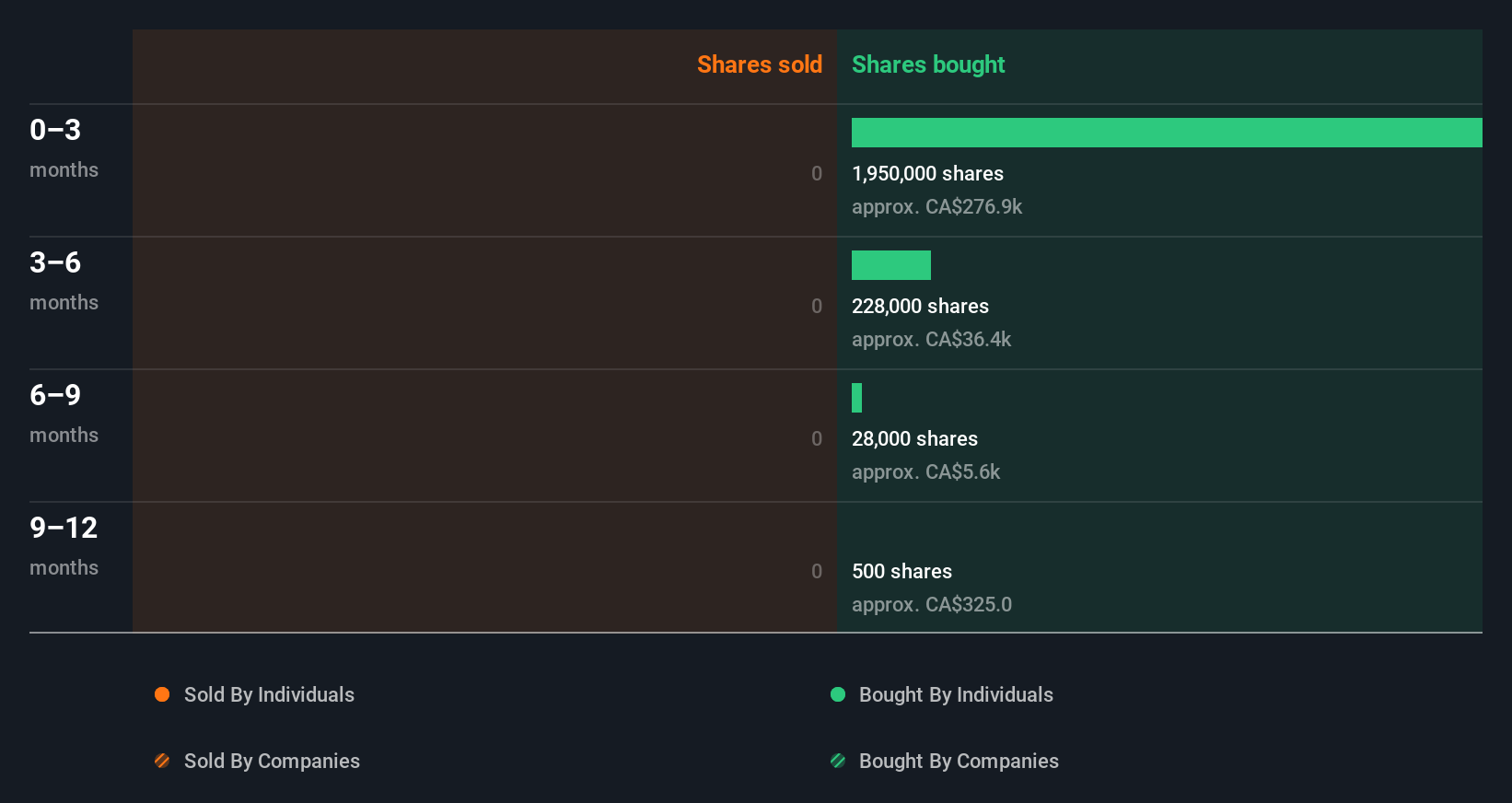This screenshot has height=803, width=1512.
Task: Click the striped Sold By Companies icon
Action: click(x=162, y=761)
